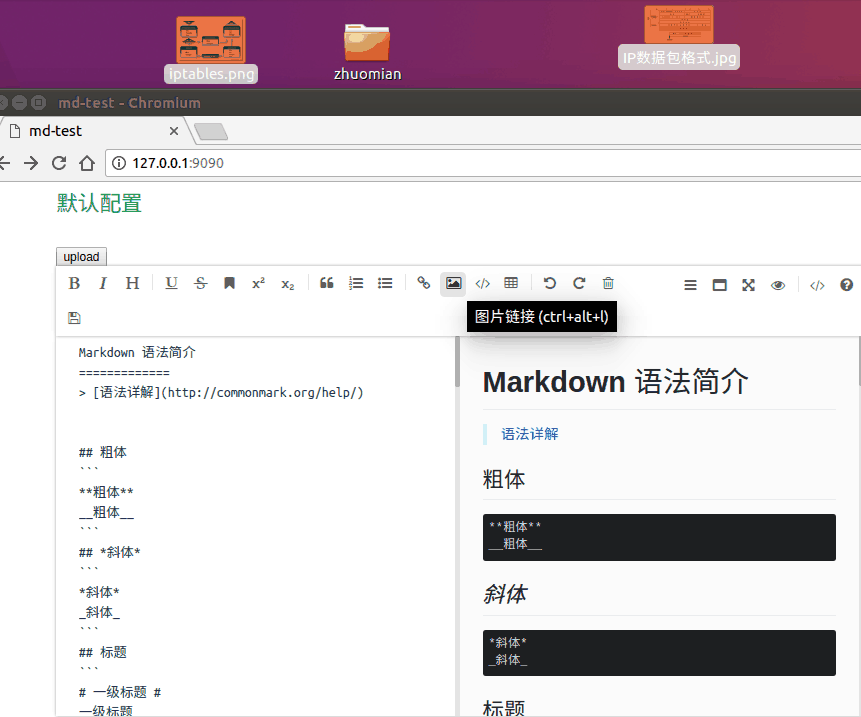Viewport: 861px width, 717px height.
Task: Click the commonmark.org link line in editor
Action: tap(221, 393)
